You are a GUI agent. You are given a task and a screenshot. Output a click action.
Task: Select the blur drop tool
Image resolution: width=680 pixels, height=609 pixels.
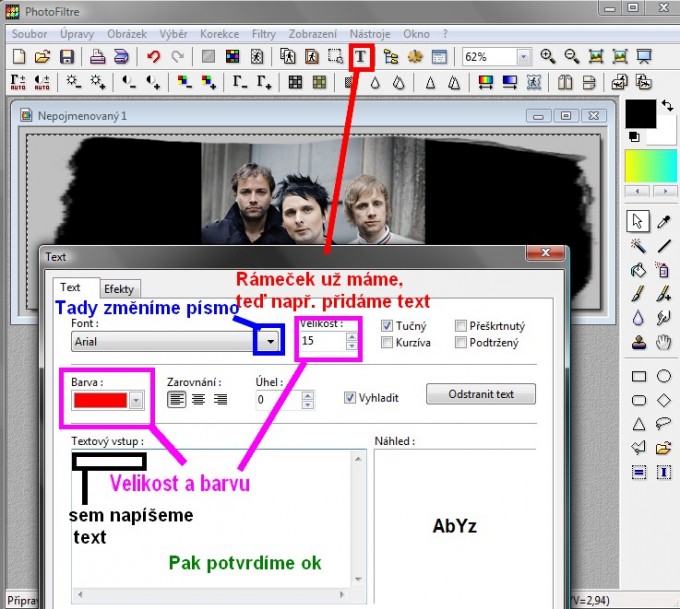pyautogui.click(x=638, y=318)
